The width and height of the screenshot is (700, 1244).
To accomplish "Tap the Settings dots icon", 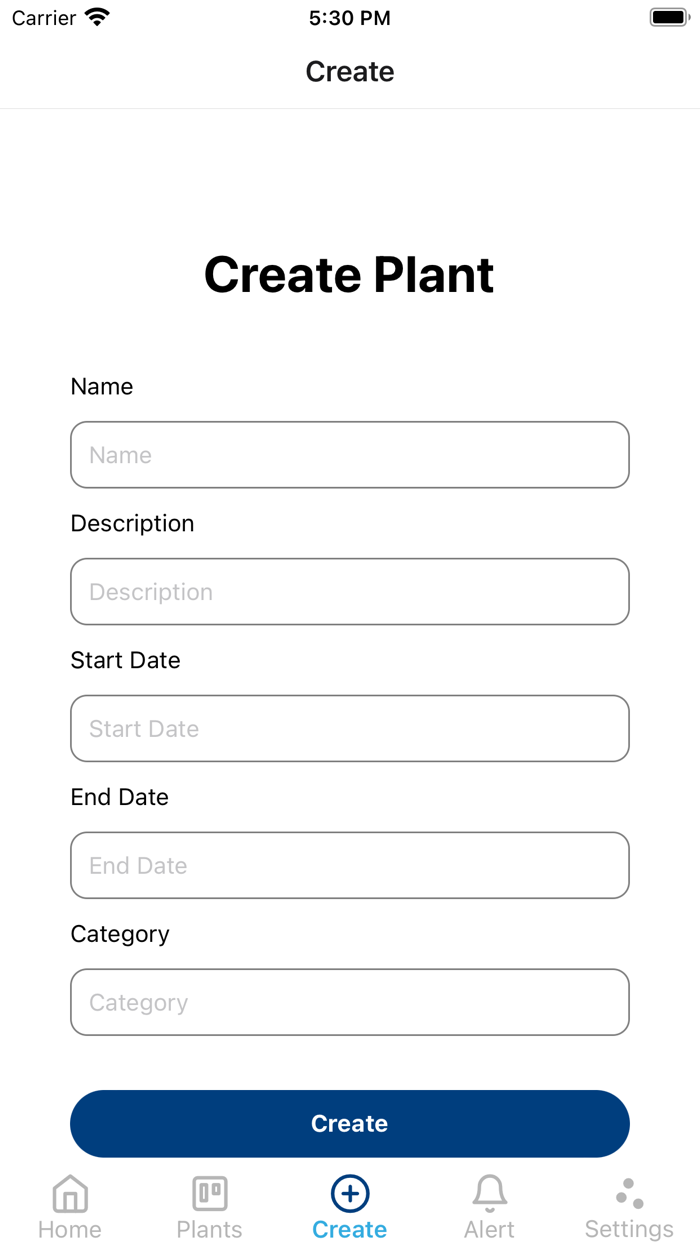I will [629, 1193].
